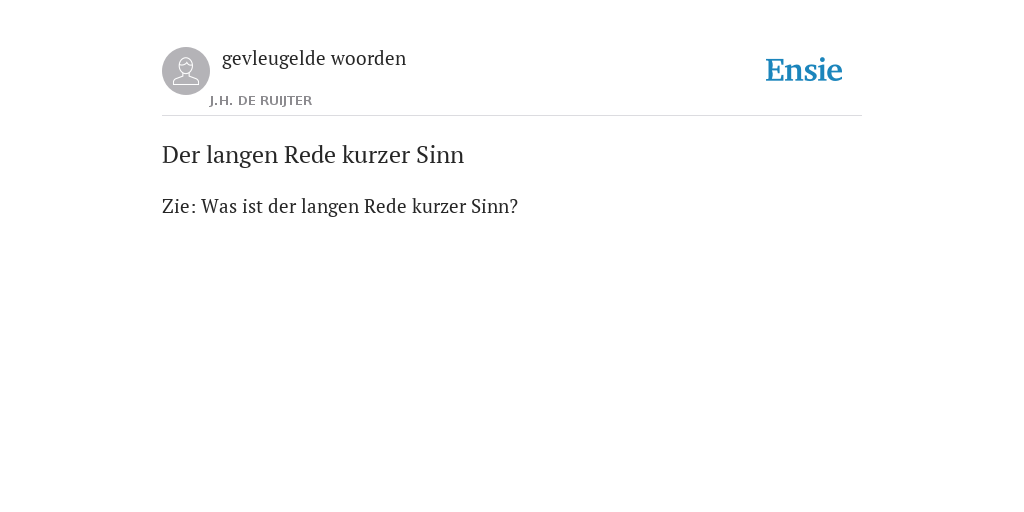Click 'ist' in the body sentence
The image size is (1024, 512).
point(252,206)
